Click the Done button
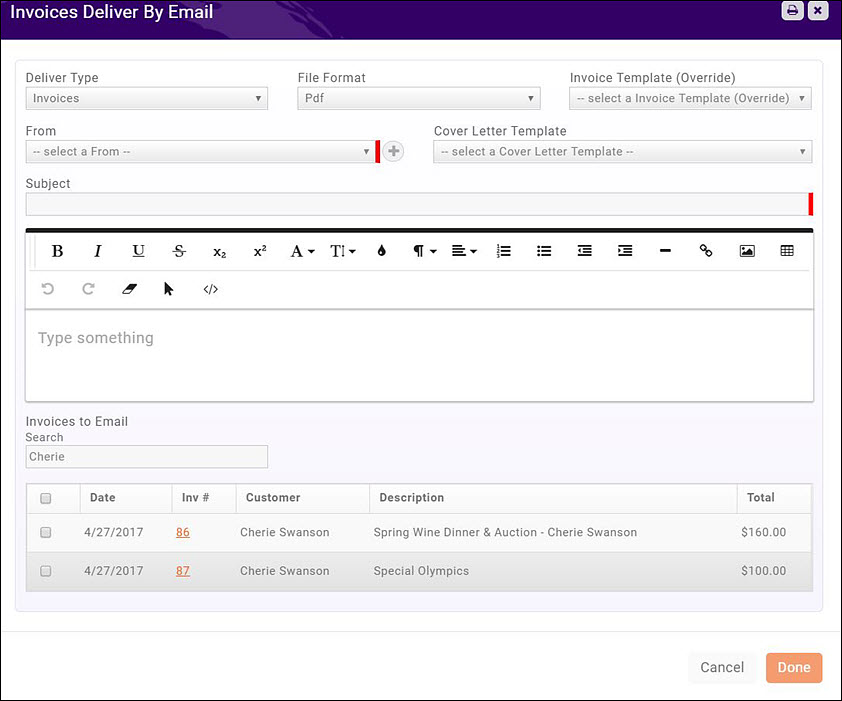This screenshot has width=842, height=701. tap(794, 667)
